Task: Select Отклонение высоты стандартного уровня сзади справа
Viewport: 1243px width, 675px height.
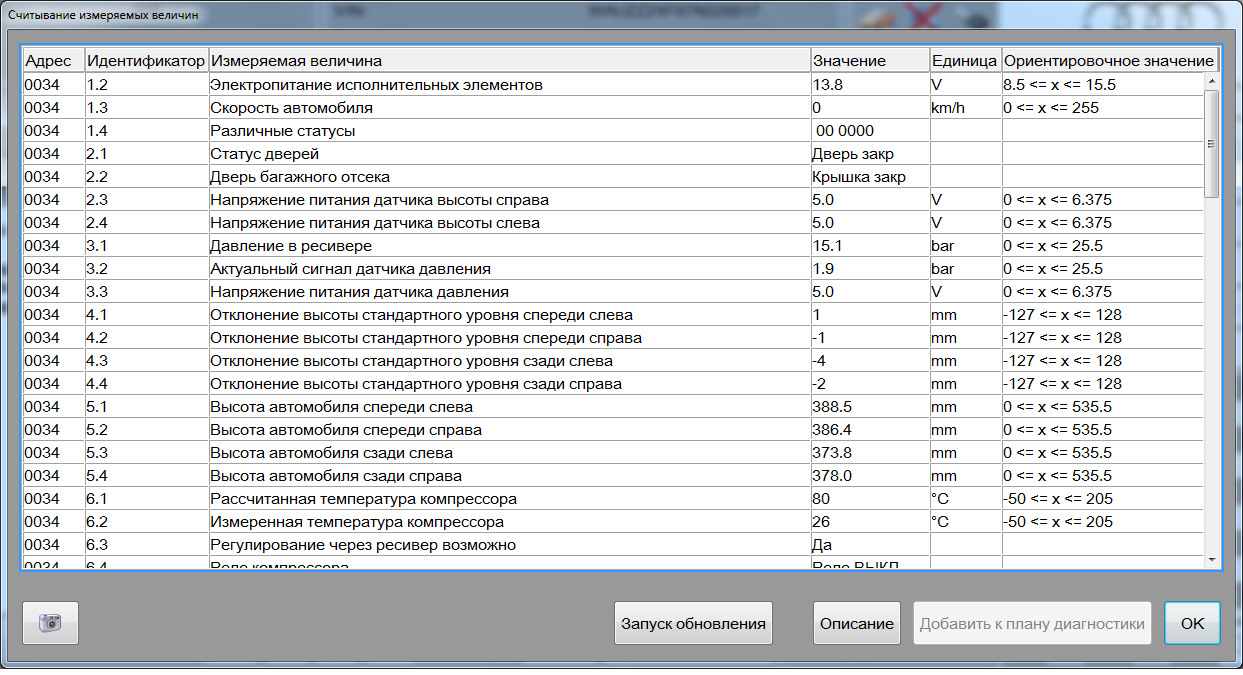Action: [612, 384]
